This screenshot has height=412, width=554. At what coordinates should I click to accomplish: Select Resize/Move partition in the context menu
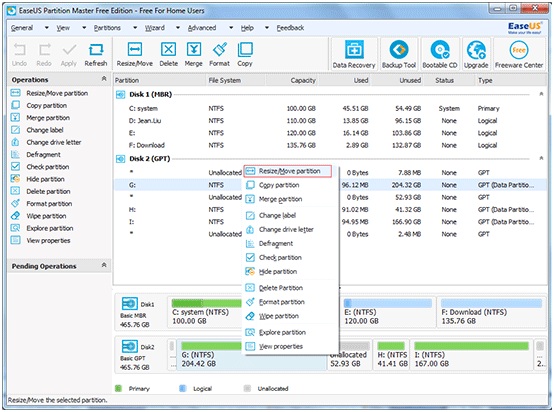click(x=288, y=171)
